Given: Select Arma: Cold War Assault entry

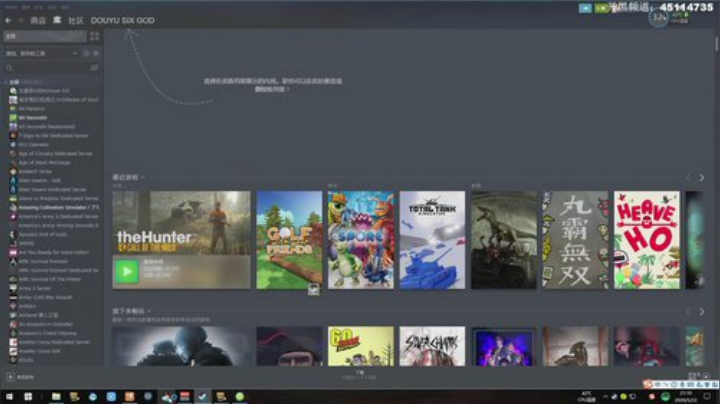Looking at the screenshot, I should (x=45, y=297).
